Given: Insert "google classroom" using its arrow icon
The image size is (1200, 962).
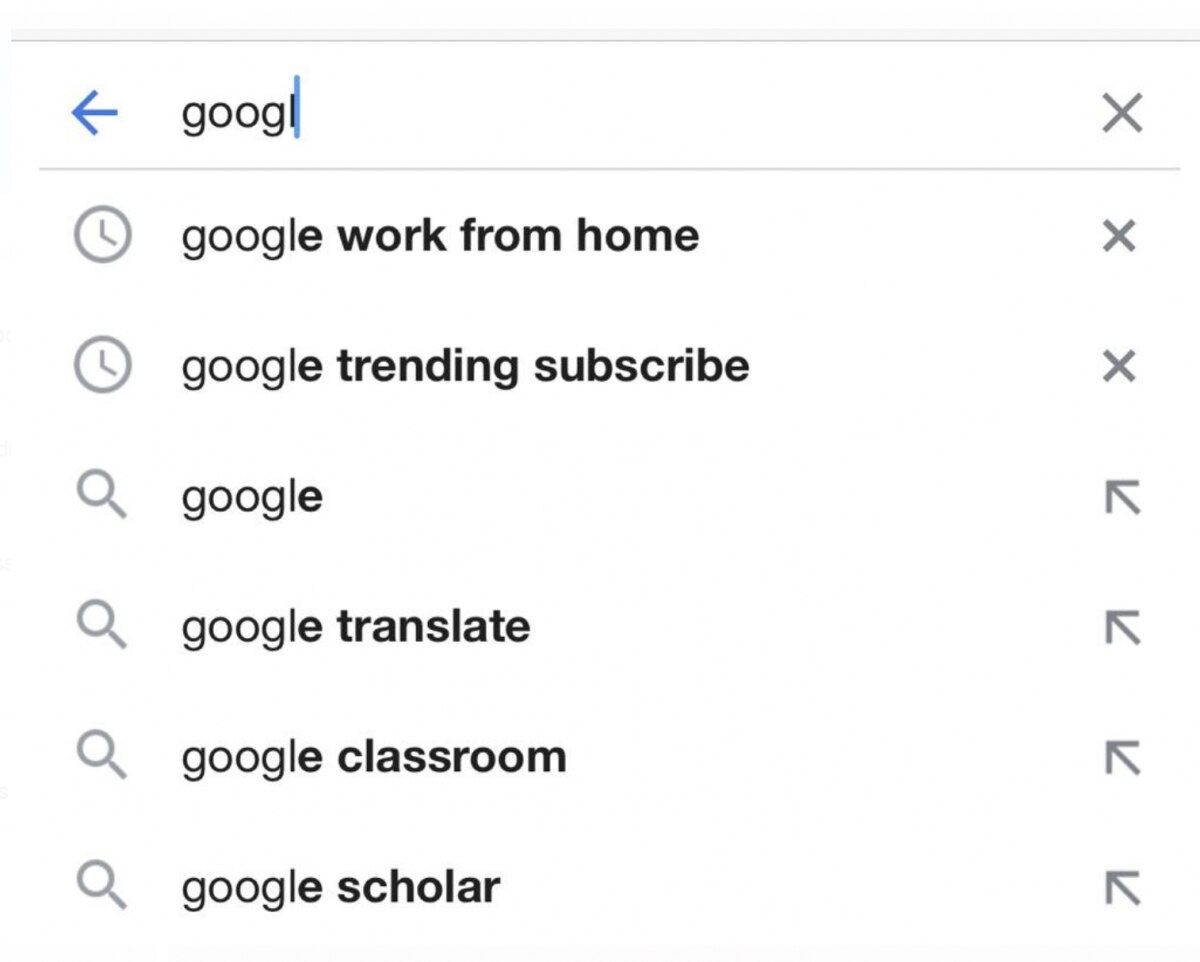Looking at the screenshot, I should click(x=1121, y=758).
